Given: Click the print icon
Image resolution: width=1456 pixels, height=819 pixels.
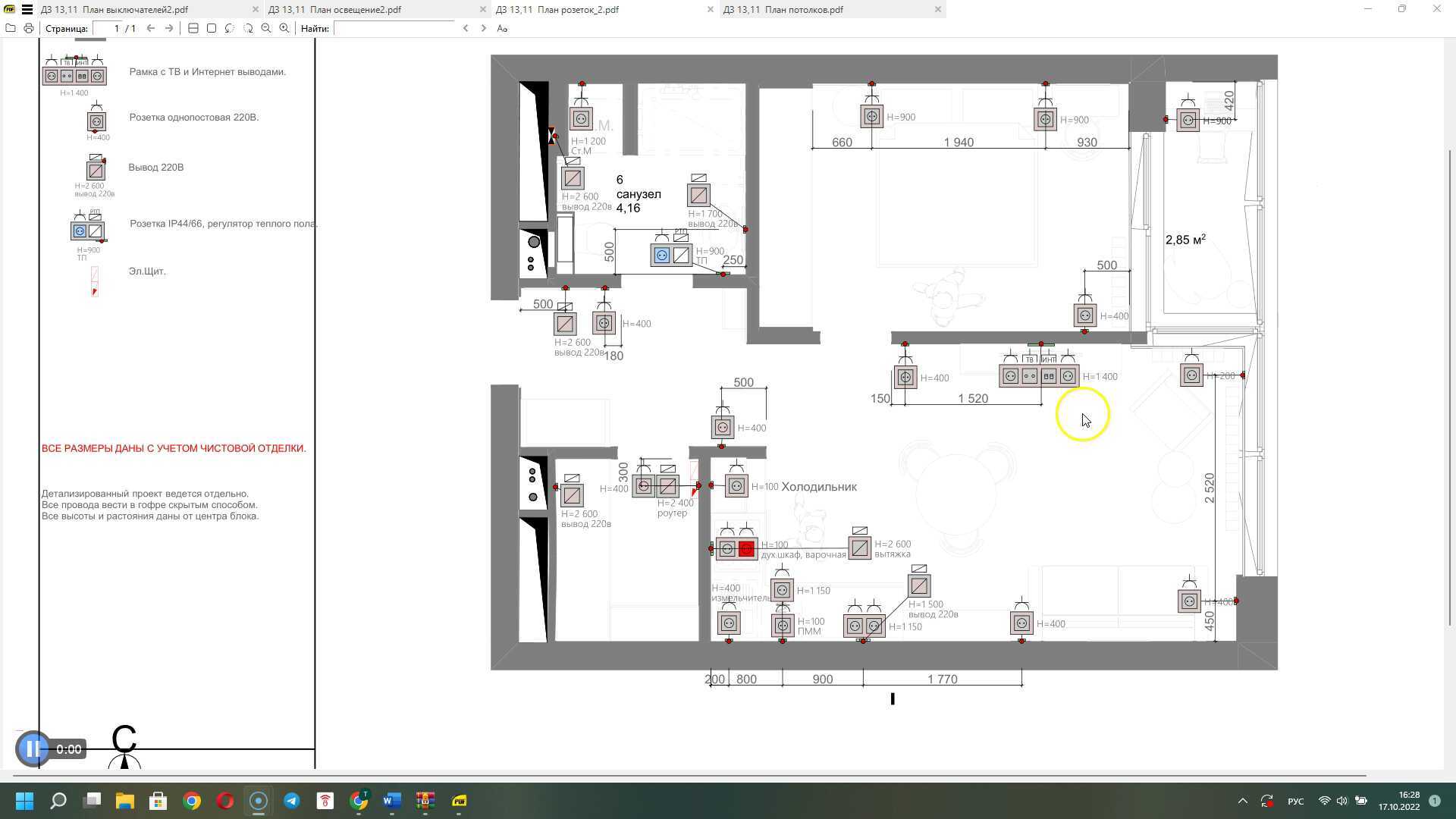Looking at the screenshot, I should click(29, 28).
